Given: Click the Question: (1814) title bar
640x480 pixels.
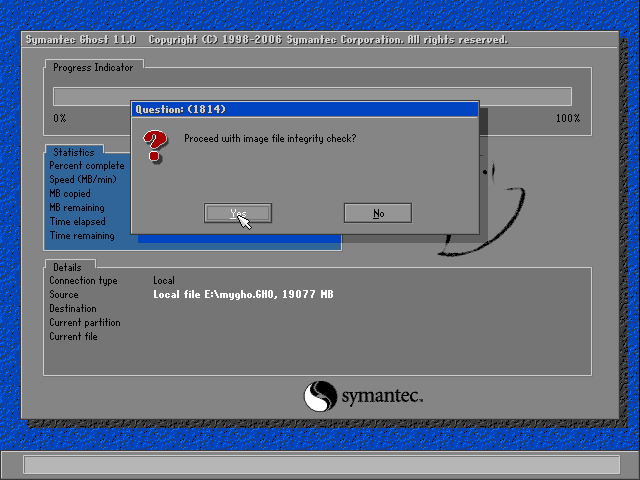Looking at the screenshot, I should (305, 109).
